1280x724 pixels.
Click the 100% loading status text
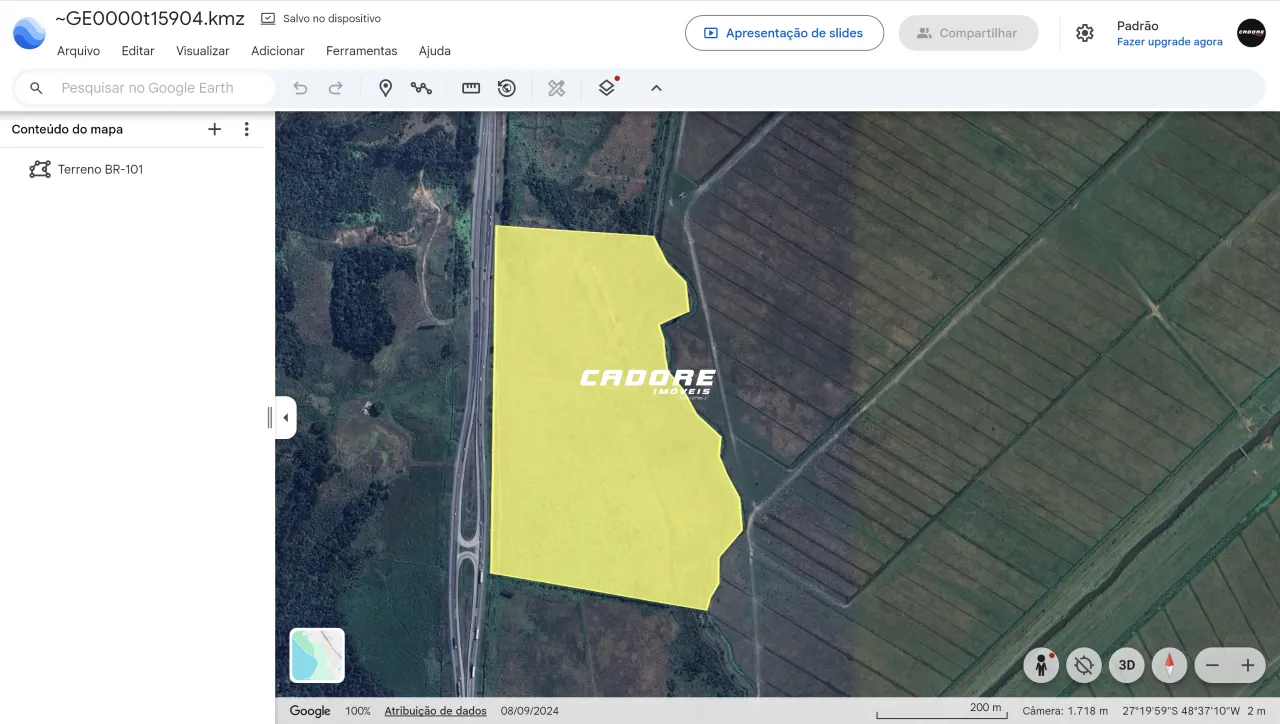358,711
